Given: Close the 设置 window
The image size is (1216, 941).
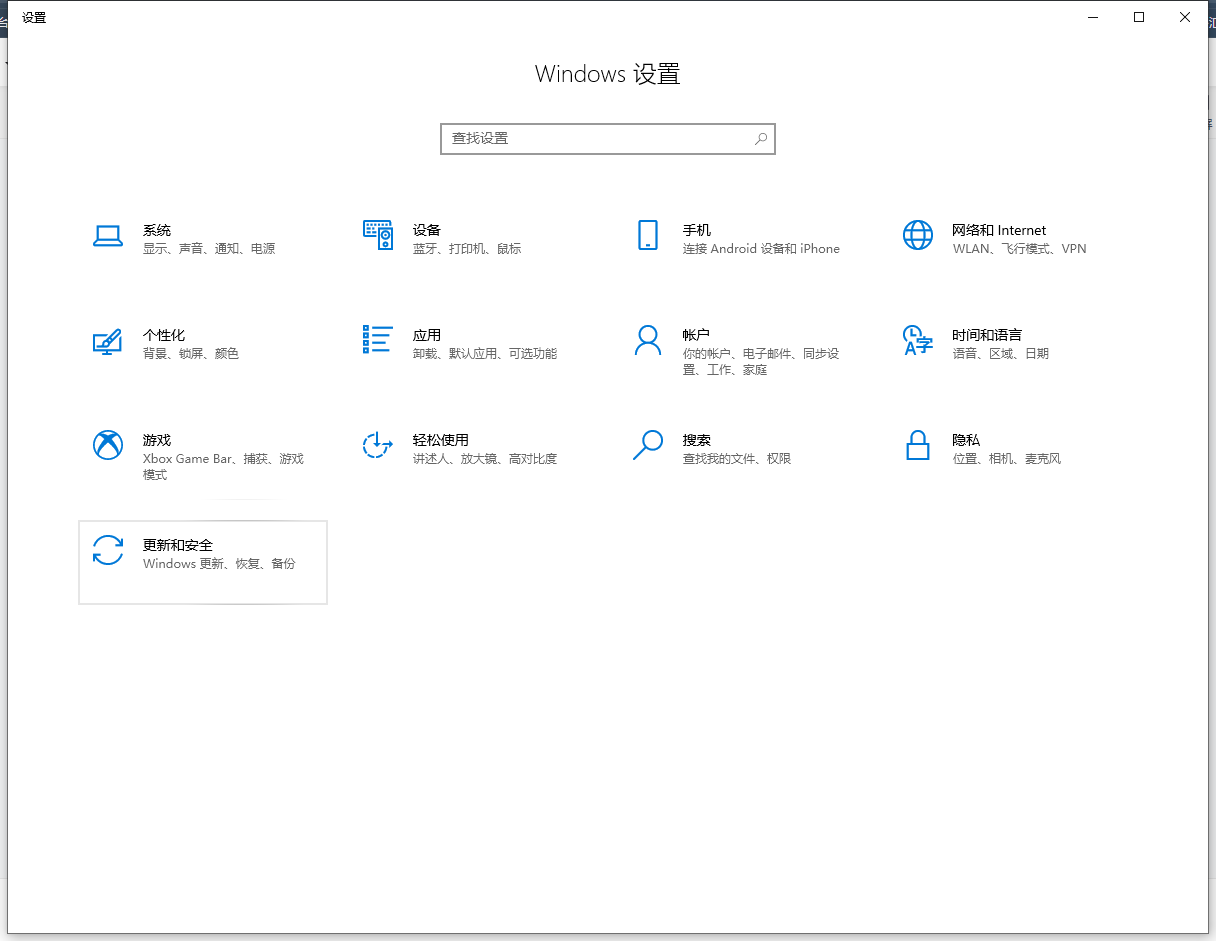Looking at the screenshot, I should [x=1185, y=17].
